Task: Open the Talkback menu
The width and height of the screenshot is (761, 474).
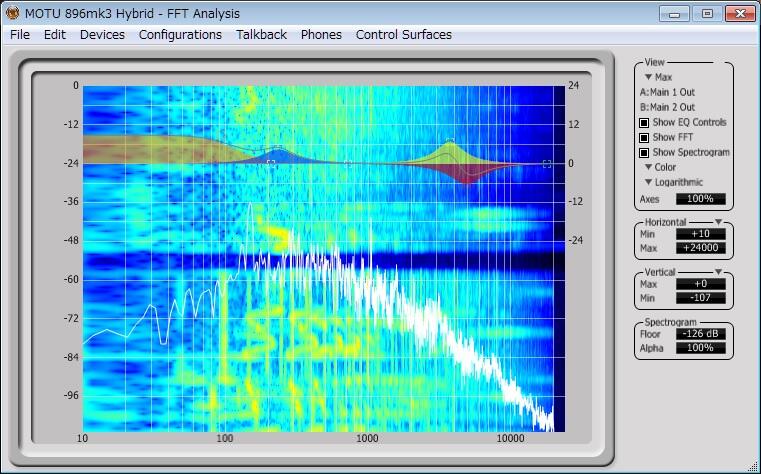Action: pos(262,35)
